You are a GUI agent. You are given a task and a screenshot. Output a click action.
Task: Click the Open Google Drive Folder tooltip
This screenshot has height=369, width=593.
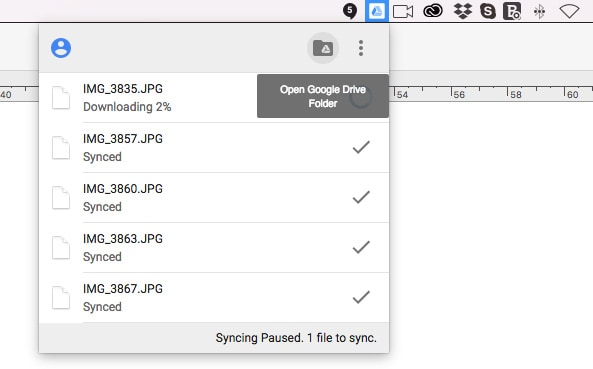point(323,96)
